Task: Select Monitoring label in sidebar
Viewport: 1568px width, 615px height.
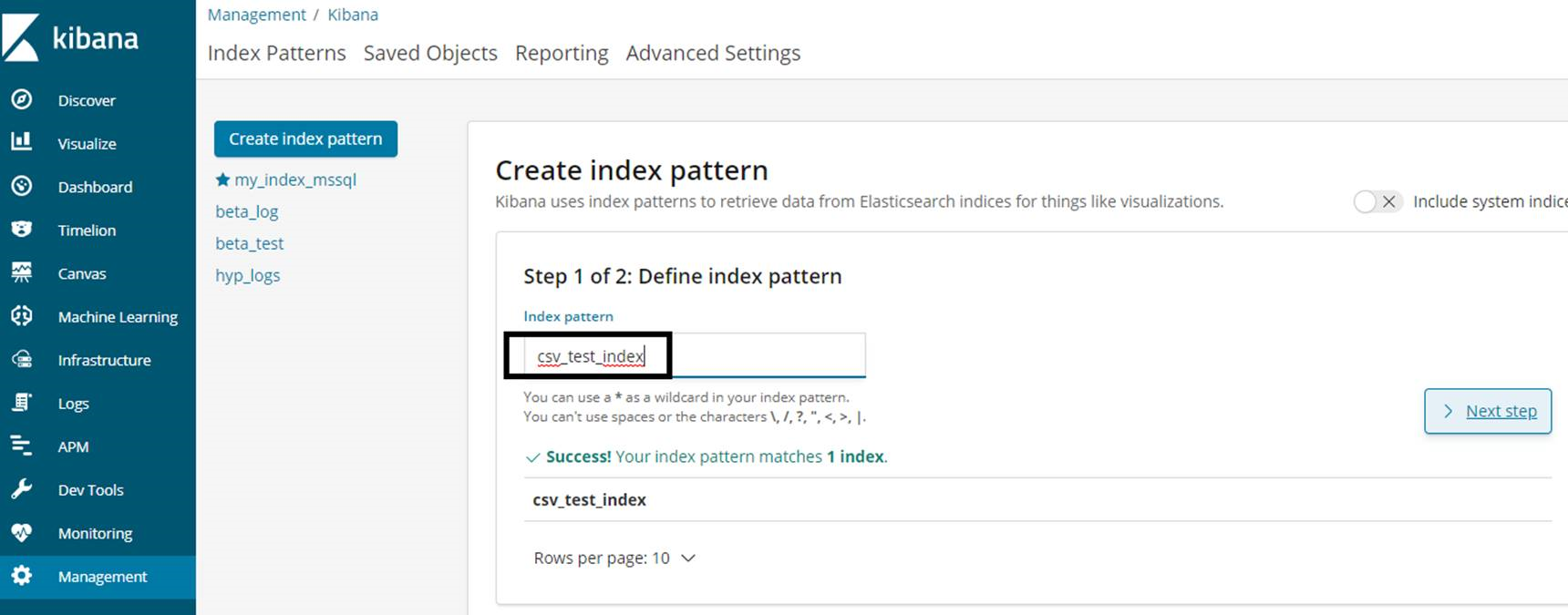Action: pyautogui.click(x=96, y=534)
